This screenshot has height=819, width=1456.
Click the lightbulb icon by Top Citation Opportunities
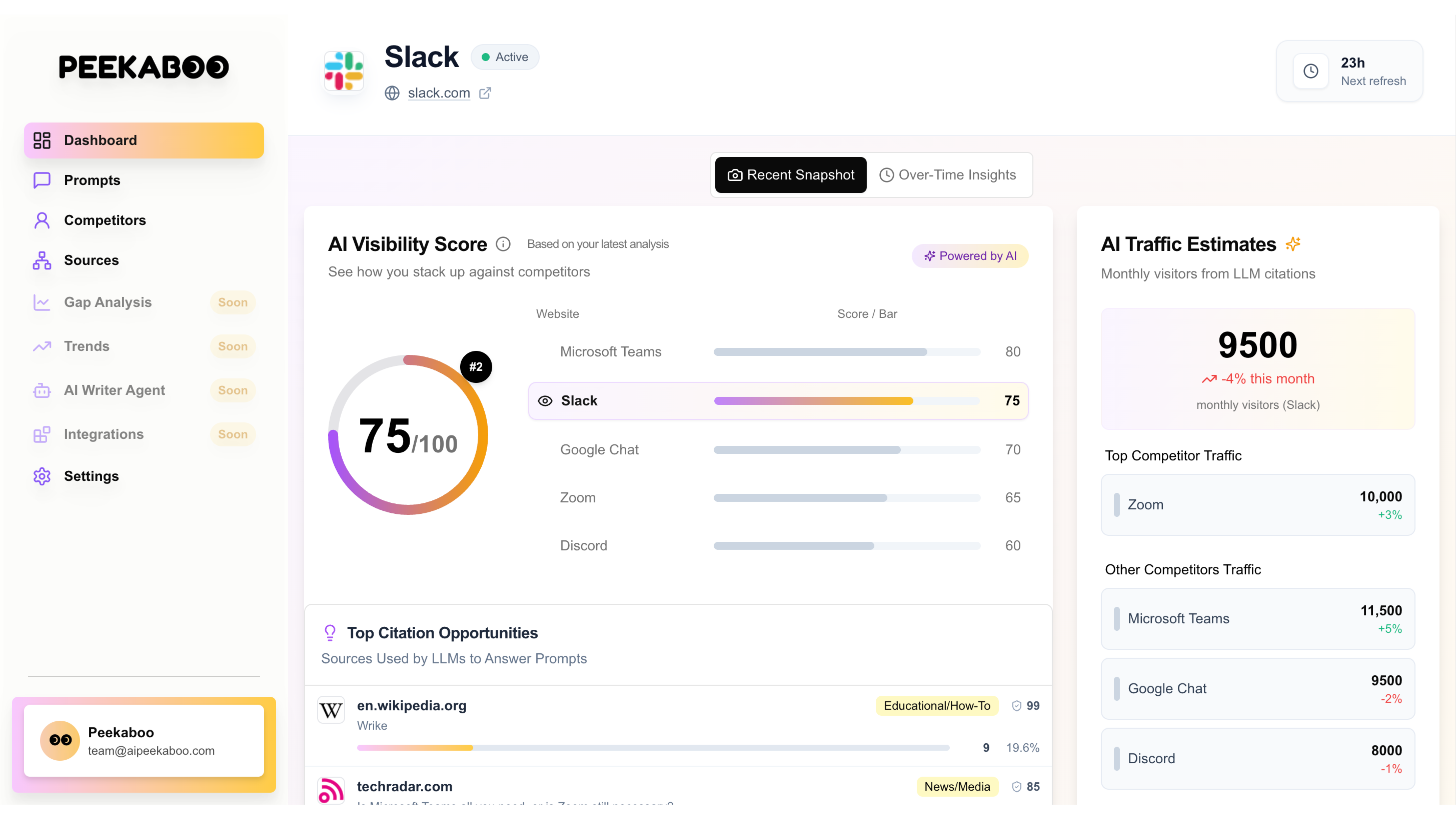pyautogui.click(x=330, y=632)
